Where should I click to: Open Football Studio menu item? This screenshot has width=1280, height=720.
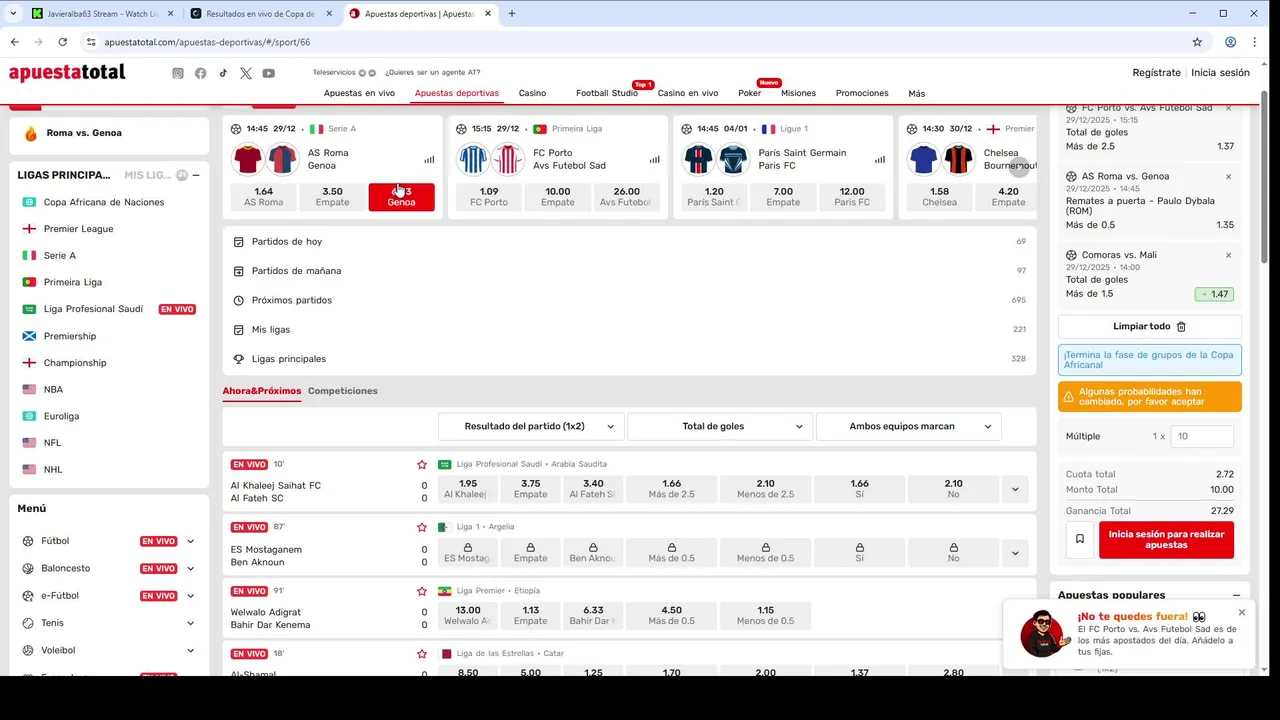tap(607, 93)
